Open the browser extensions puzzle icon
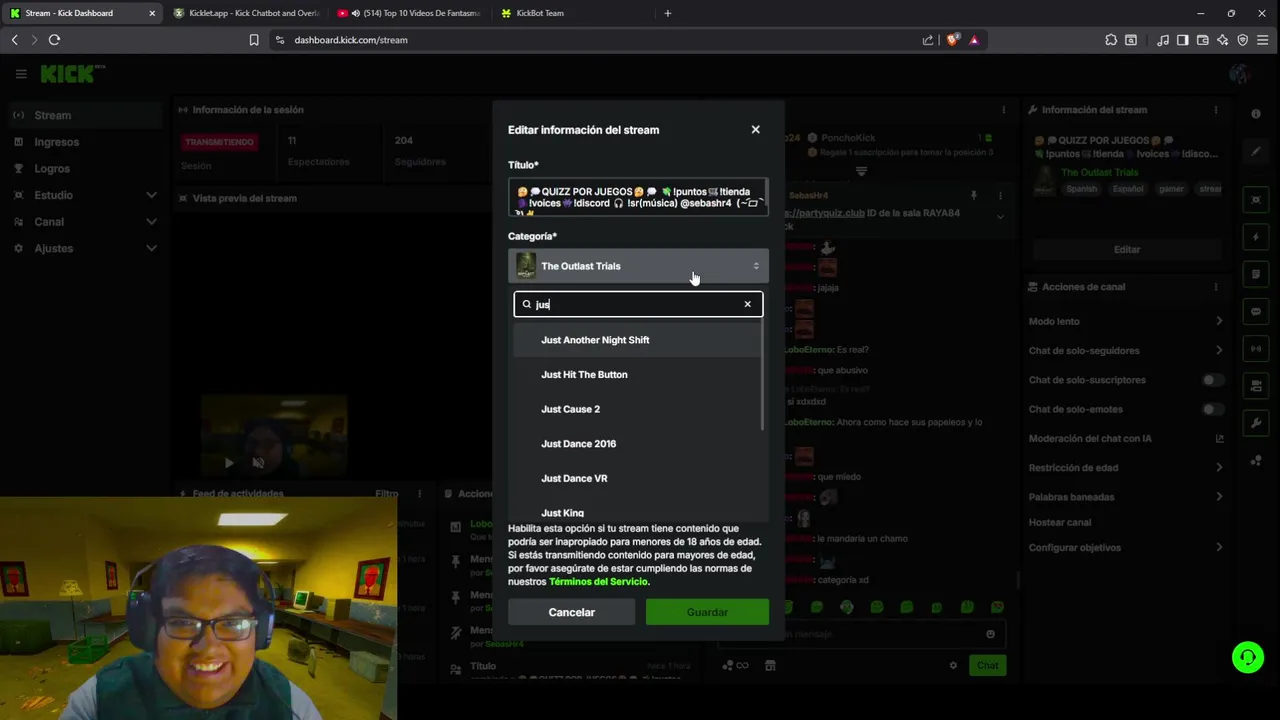 1111,40
